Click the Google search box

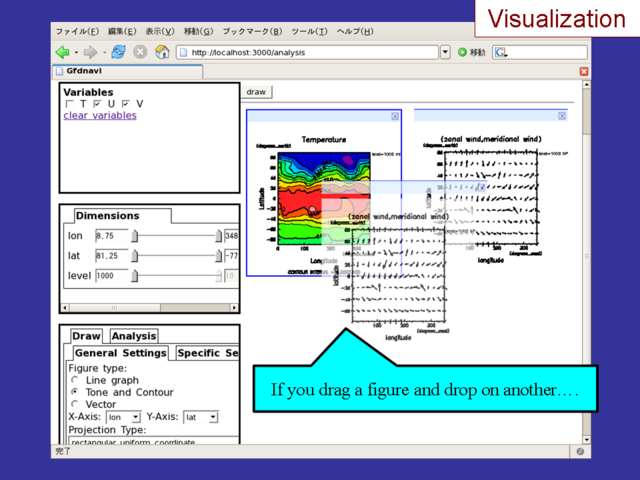(540, 52)
